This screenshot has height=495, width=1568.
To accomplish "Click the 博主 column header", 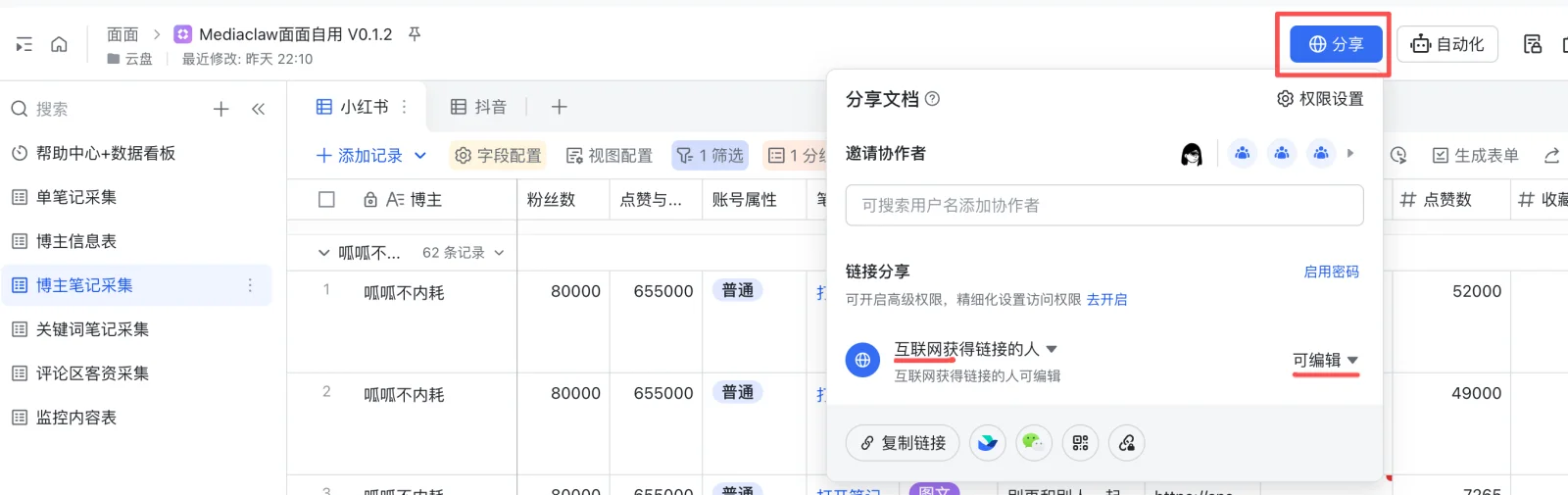I will click(426, 200).
